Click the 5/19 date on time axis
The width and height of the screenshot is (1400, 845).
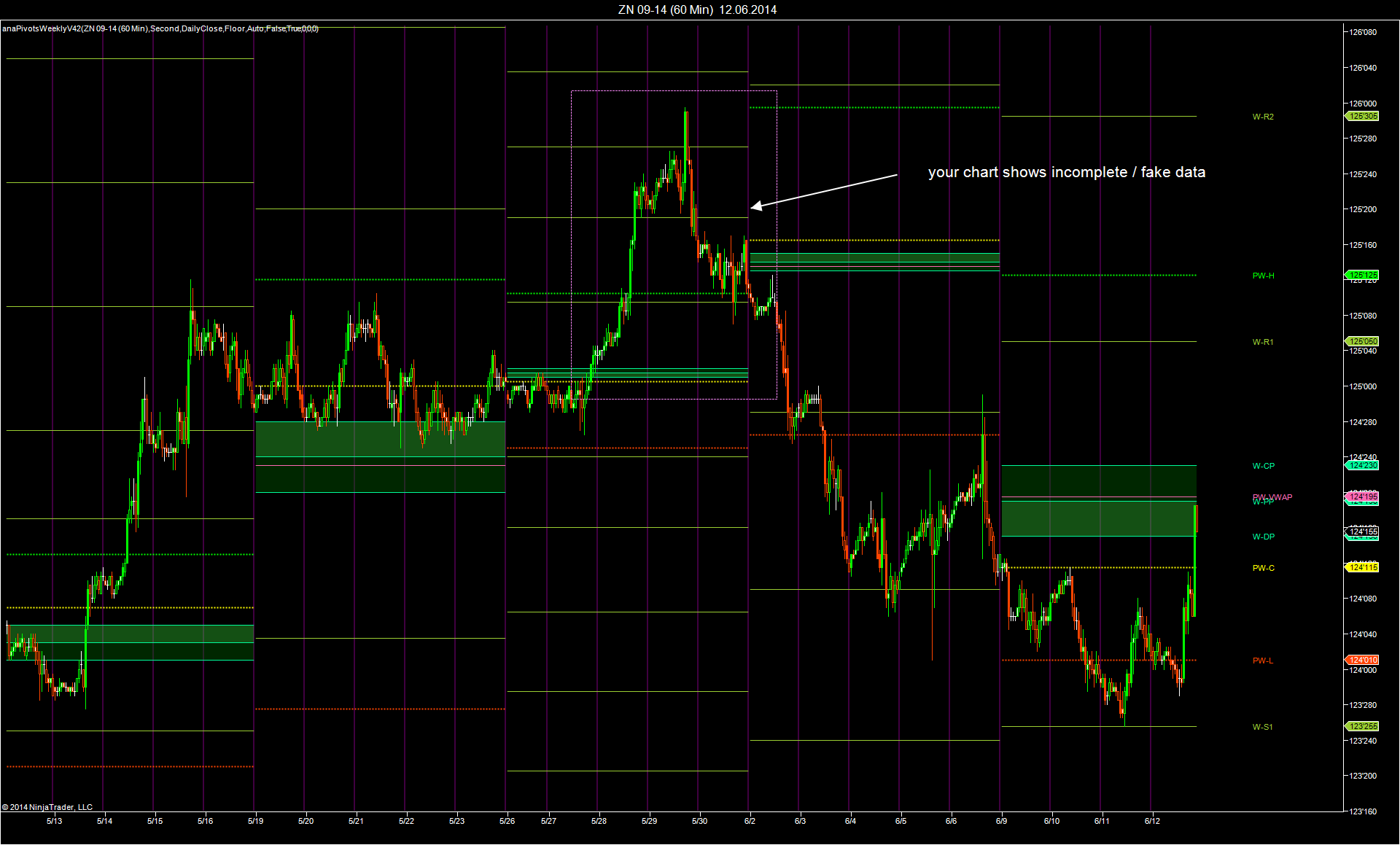pos(255,821)
